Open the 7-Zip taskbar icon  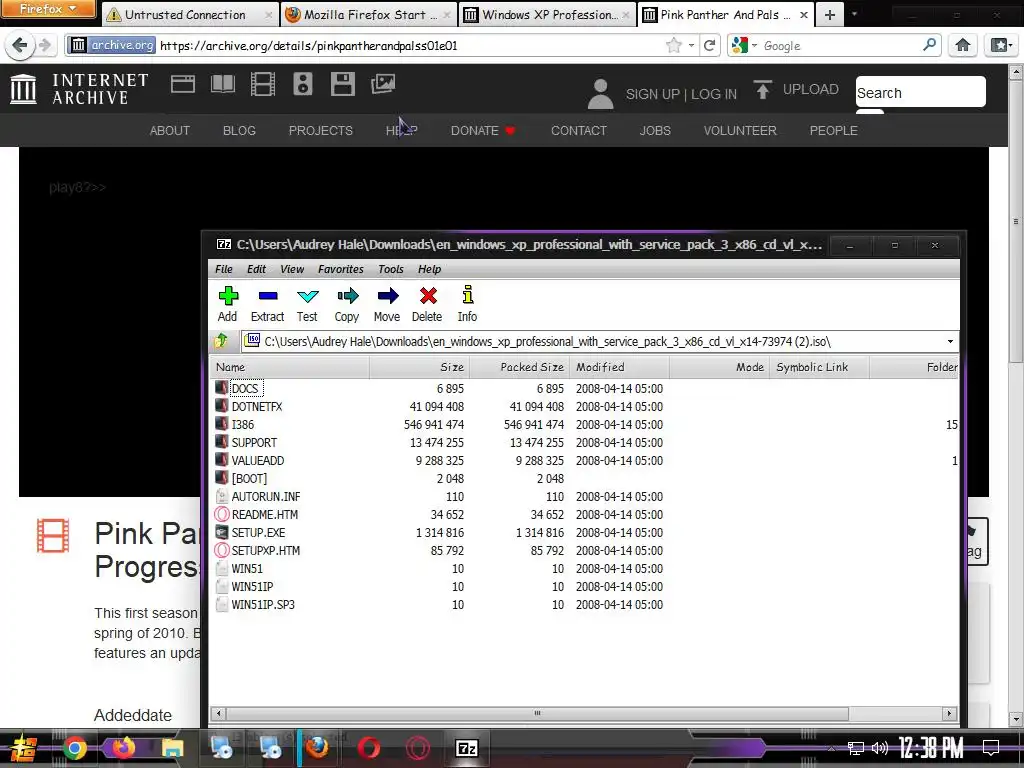pos(466,748)
